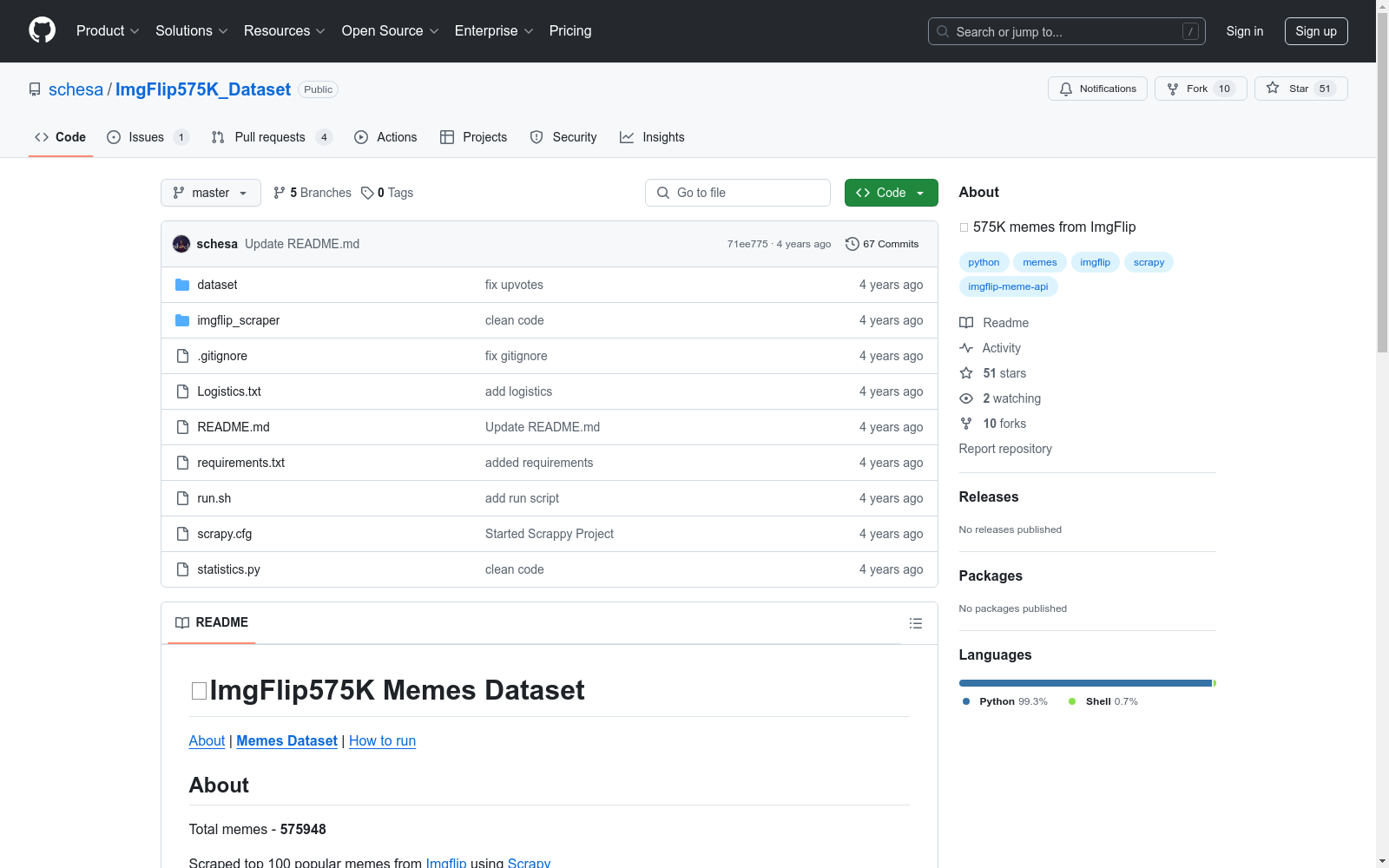Screen dimensions: 1389x868
Task: Star the ImgFlip575K_Dataset repository
Action: pos(1300,89)
